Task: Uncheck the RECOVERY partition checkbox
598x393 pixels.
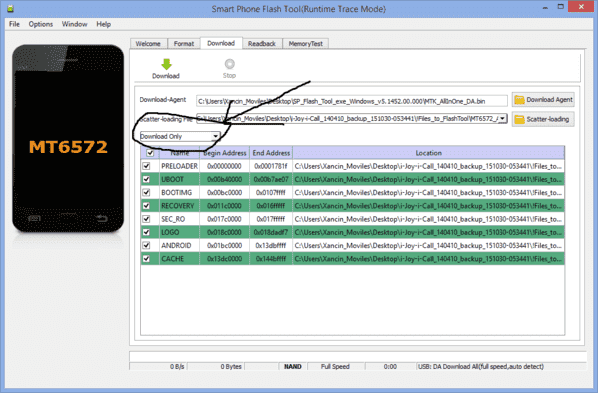Action: click(146, 206)
